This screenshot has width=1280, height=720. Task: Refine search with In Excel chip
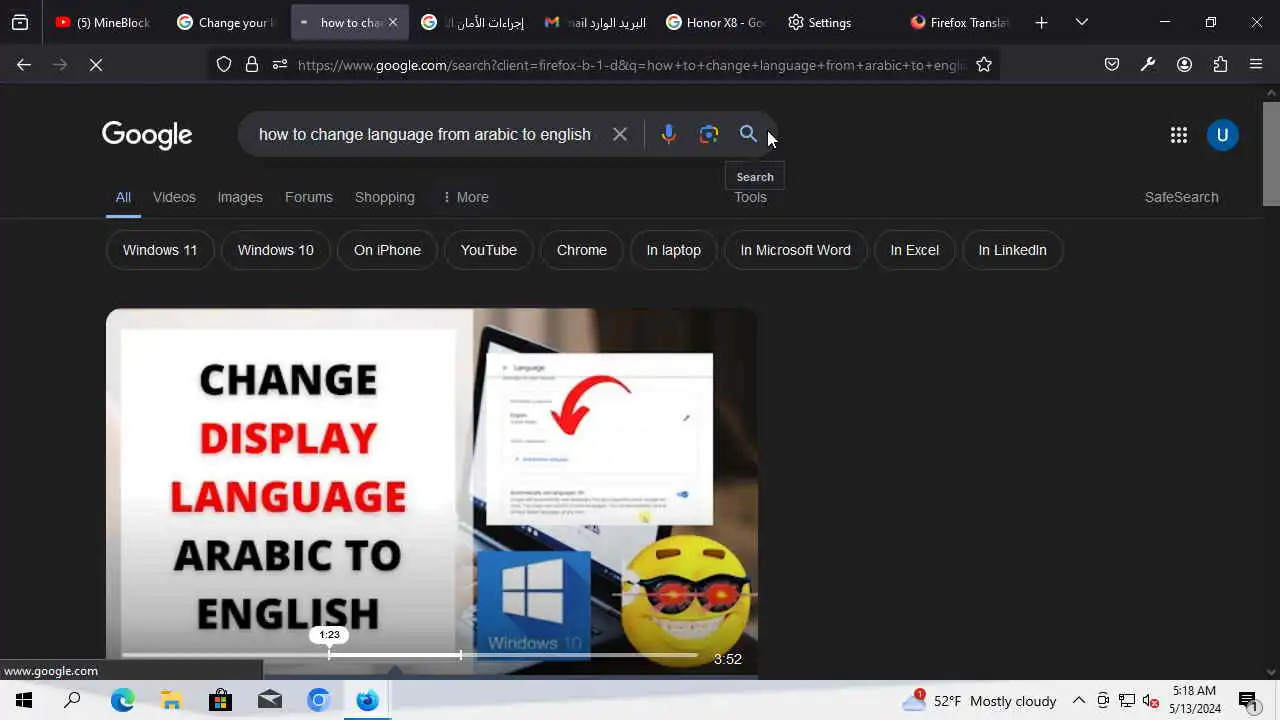coord(915,250)
